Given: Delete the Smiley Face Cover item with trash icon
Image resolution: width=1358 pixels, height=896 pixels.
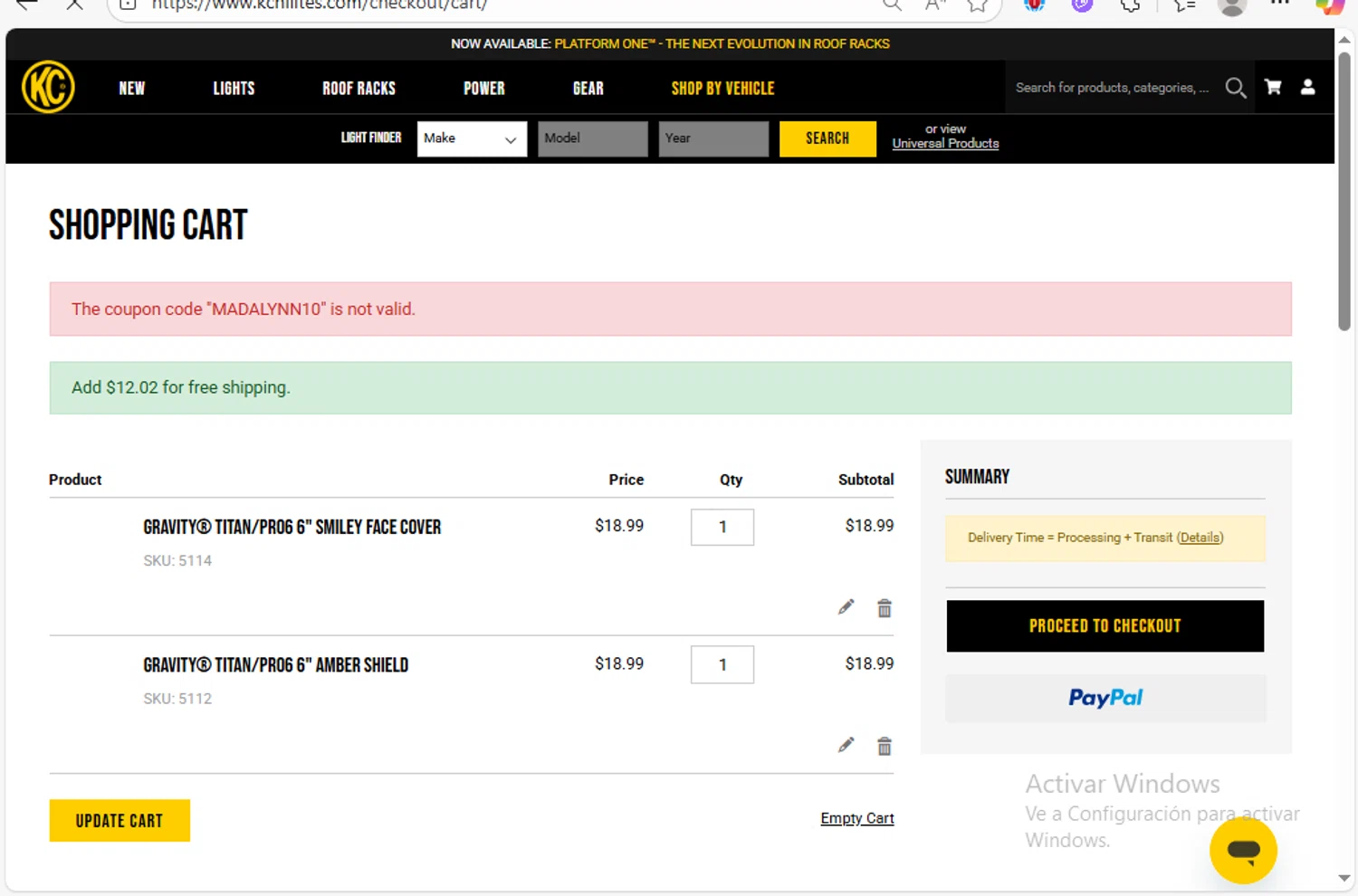Looking at the screenshot, I should [x=885, y=608].
